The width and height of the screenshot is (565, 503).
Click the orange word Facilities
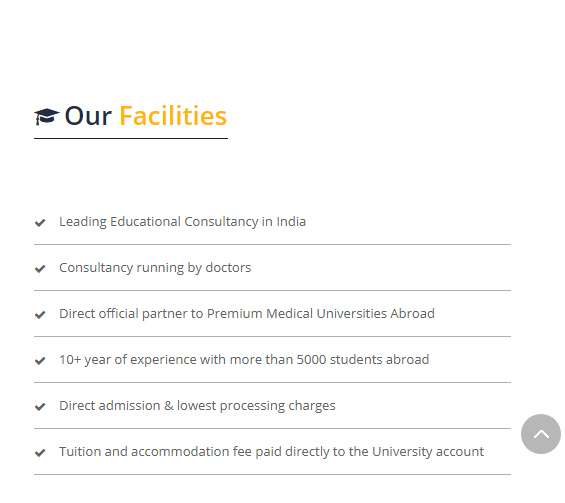pyautogui.click(x=173, y=116)
